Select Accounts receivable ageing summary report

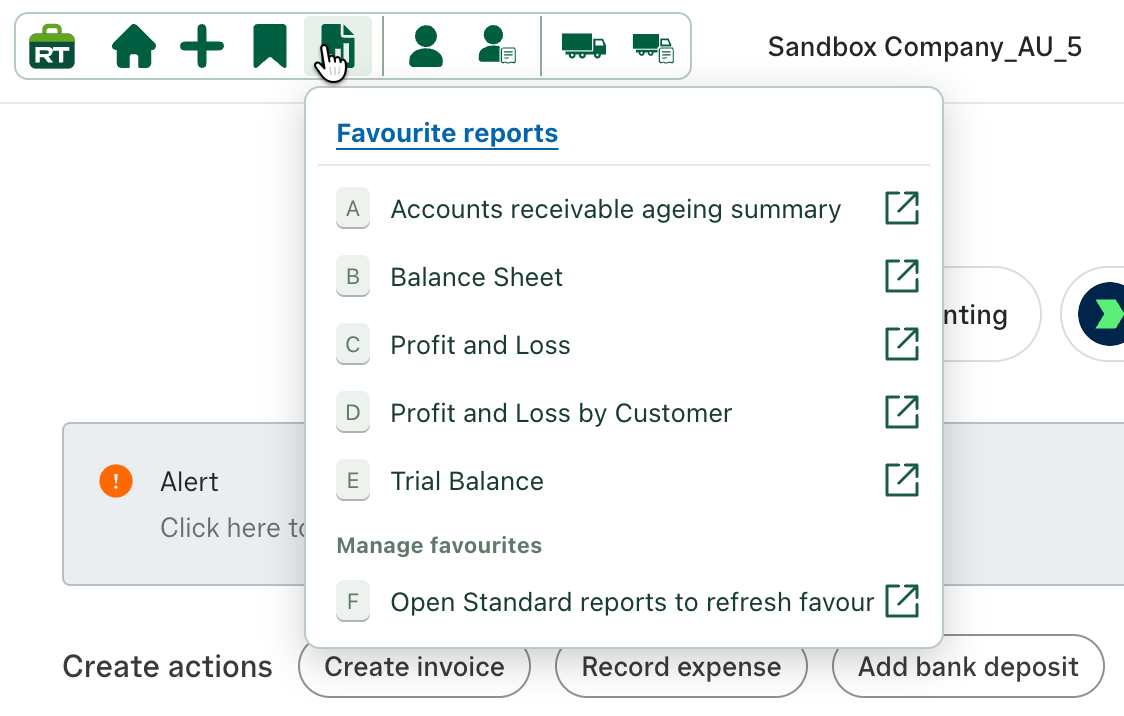[615, 209]
